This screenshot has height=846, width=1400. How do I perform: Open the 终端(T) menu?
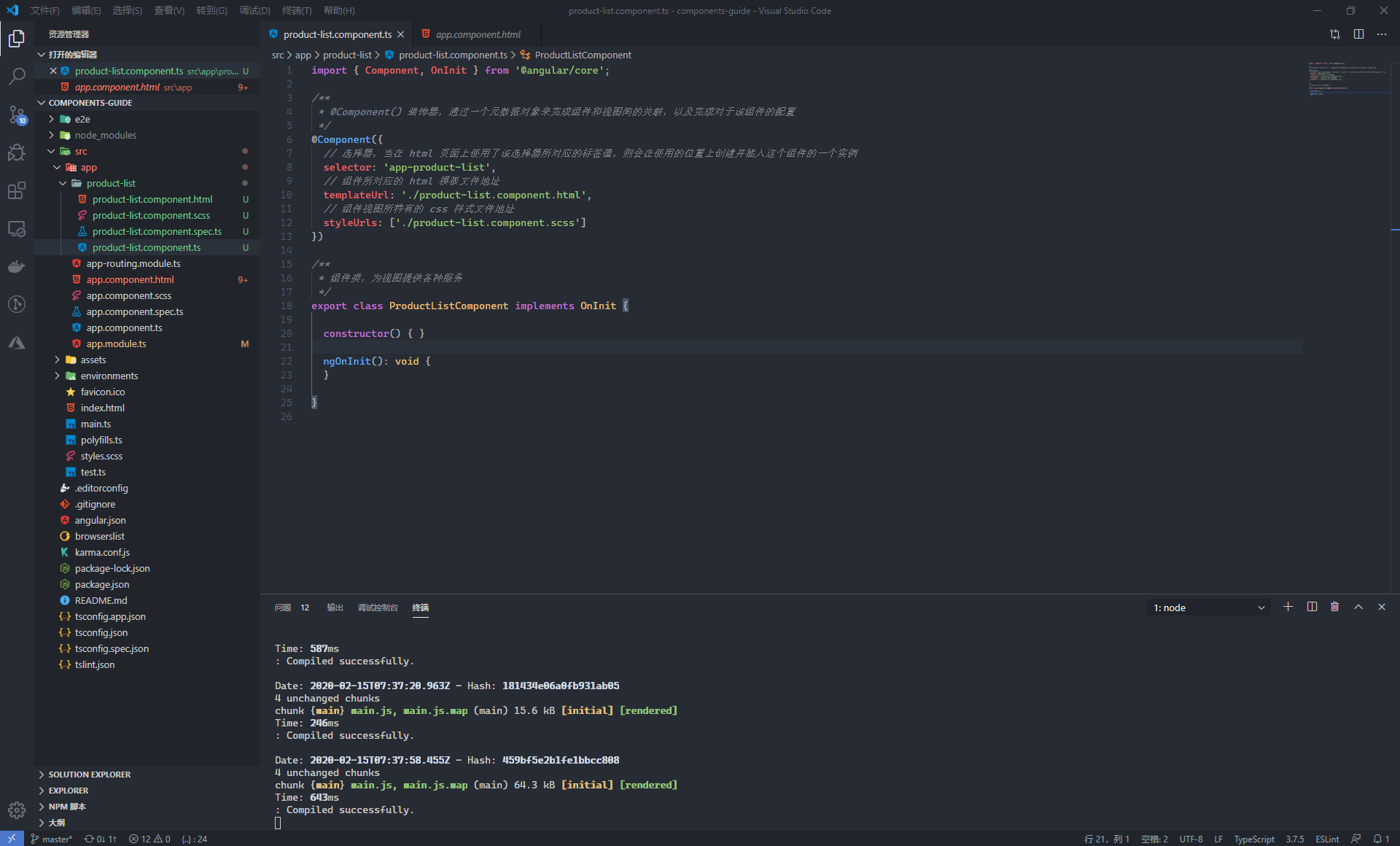[296, 10]
